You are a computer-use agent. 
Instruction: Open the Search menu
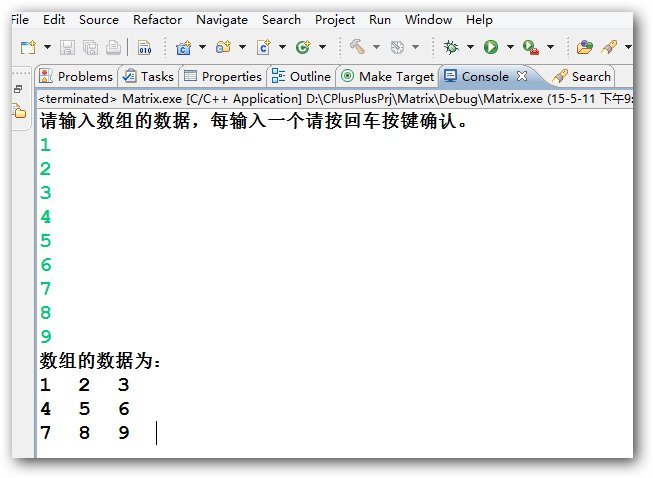point(281,20)
